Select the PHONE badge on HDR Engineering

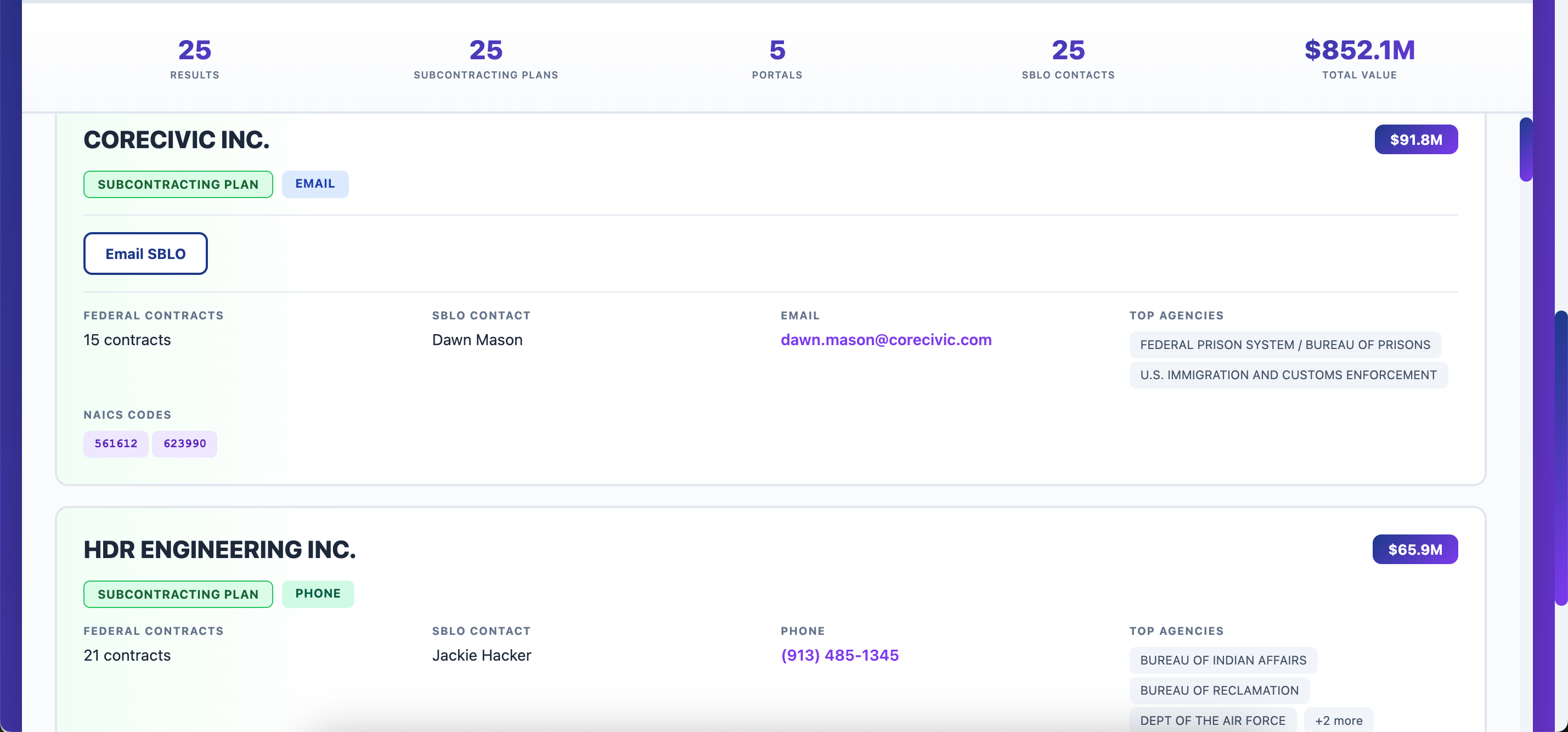(318, 593)
